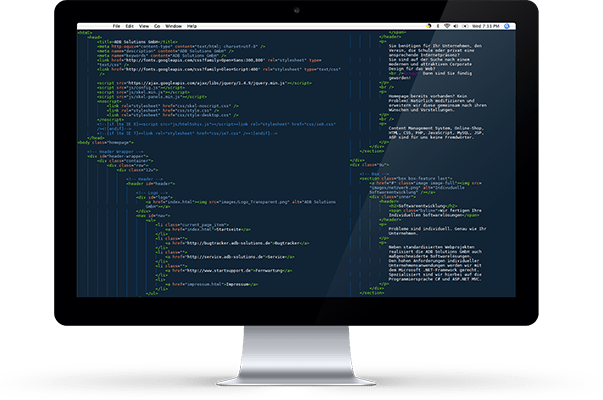Open the Window menu

173,26
